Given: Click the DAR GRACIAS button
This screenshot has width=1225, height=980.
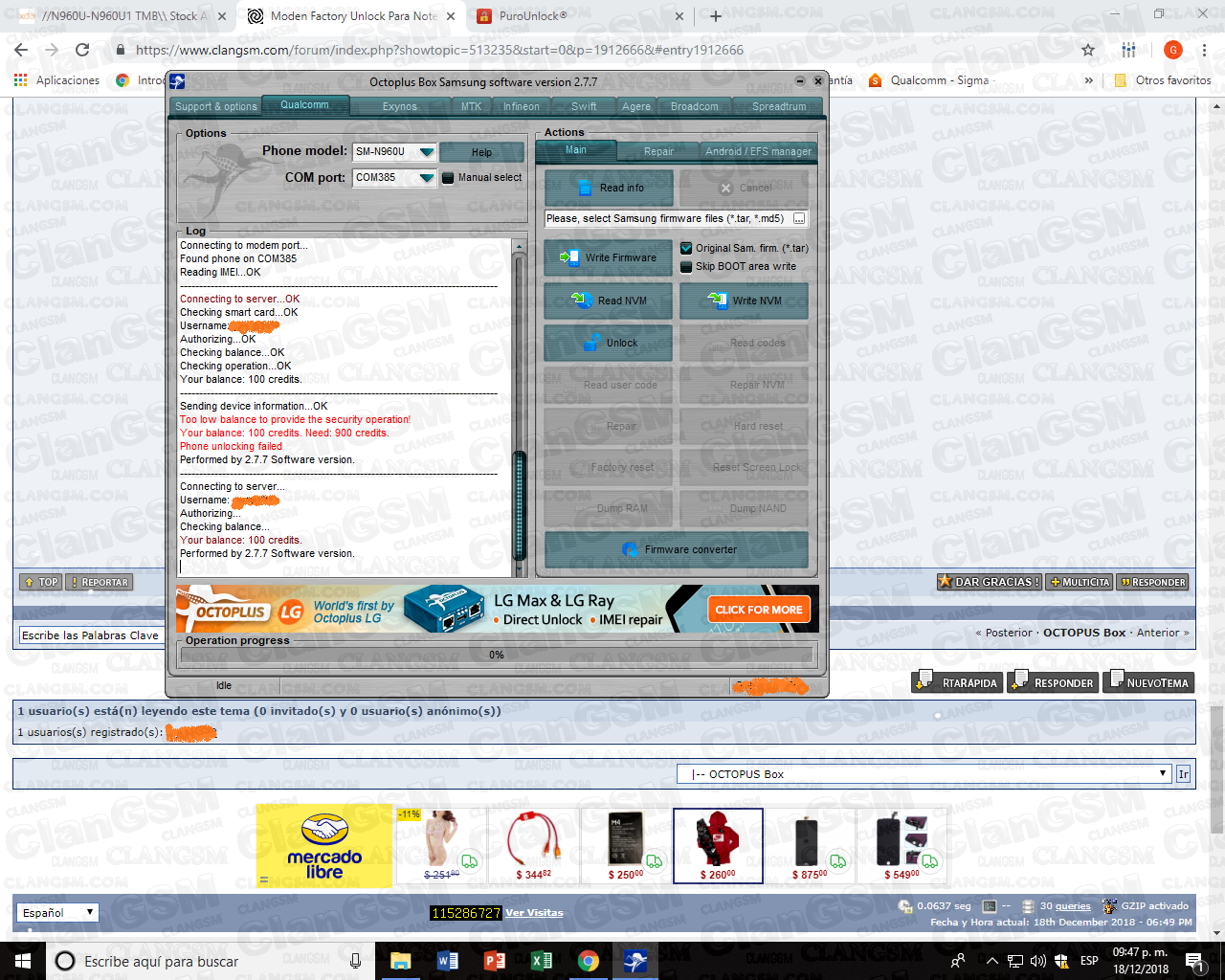Looking at the screenshot, I should coord(989,582).
